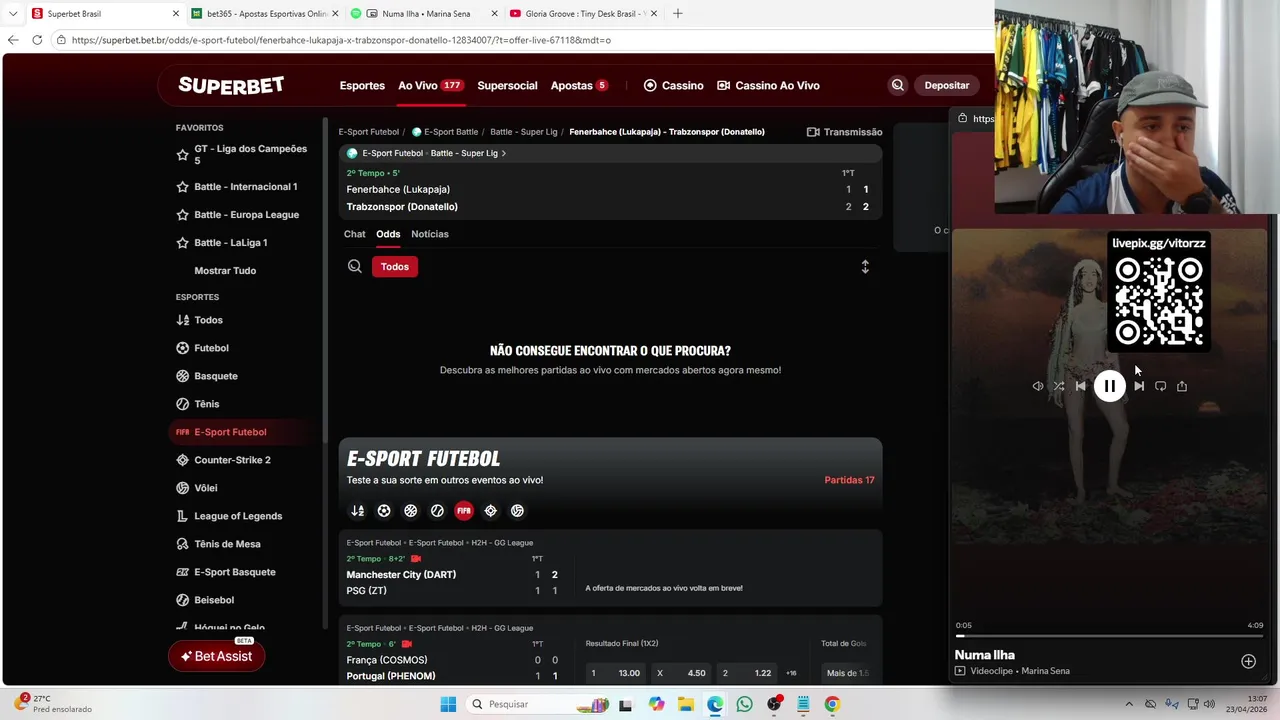
Task: Filter live events by basketball icon
Action: click(x=411, y=511)
